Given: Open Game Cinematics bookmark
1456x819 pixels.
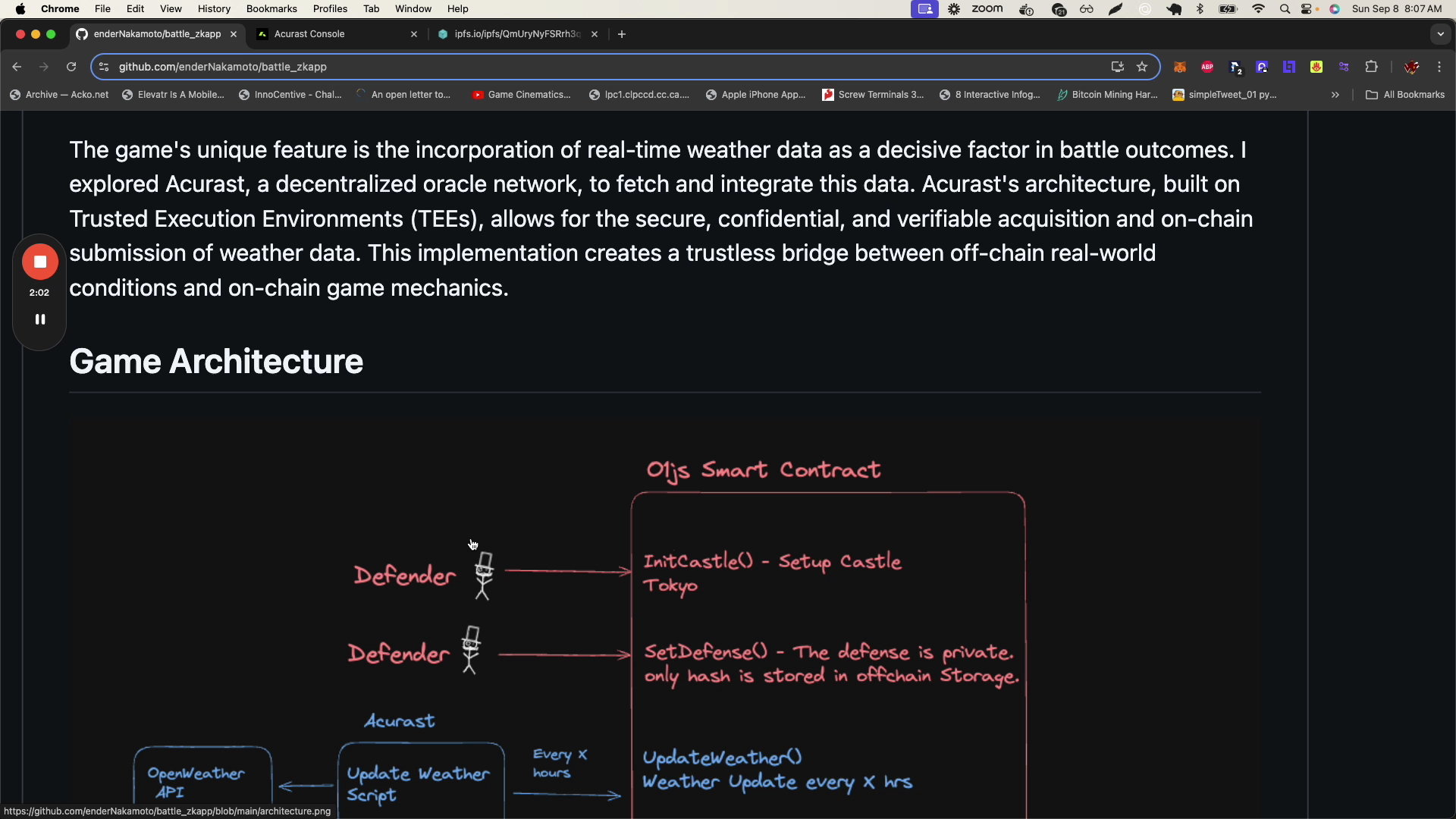Looking at the screenshot, I should 521,95.
